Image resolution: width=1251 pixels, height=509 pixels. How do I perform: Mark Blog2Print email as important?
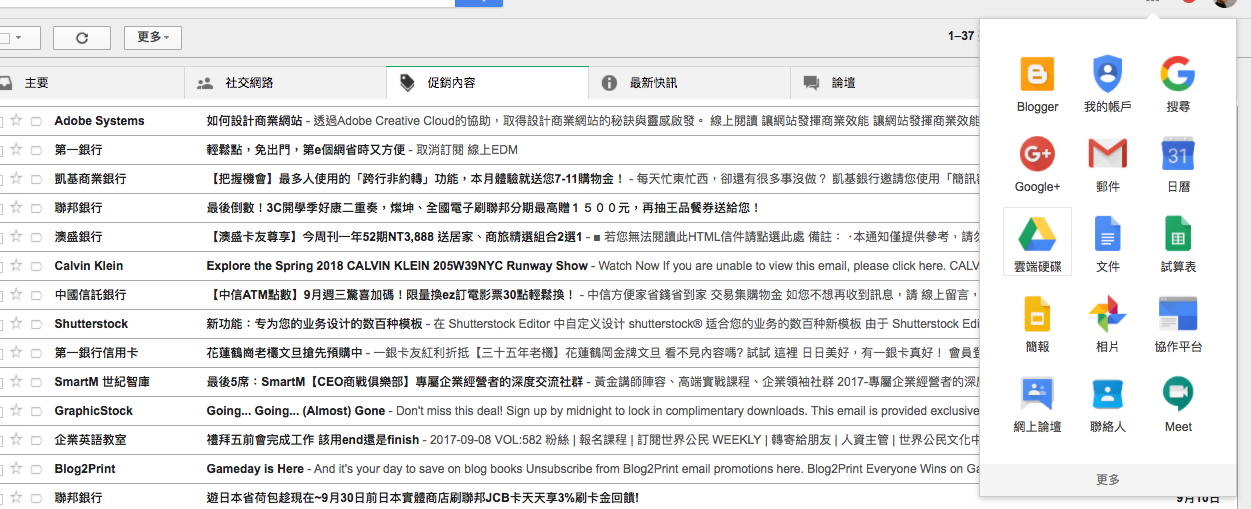pos(36,469)
